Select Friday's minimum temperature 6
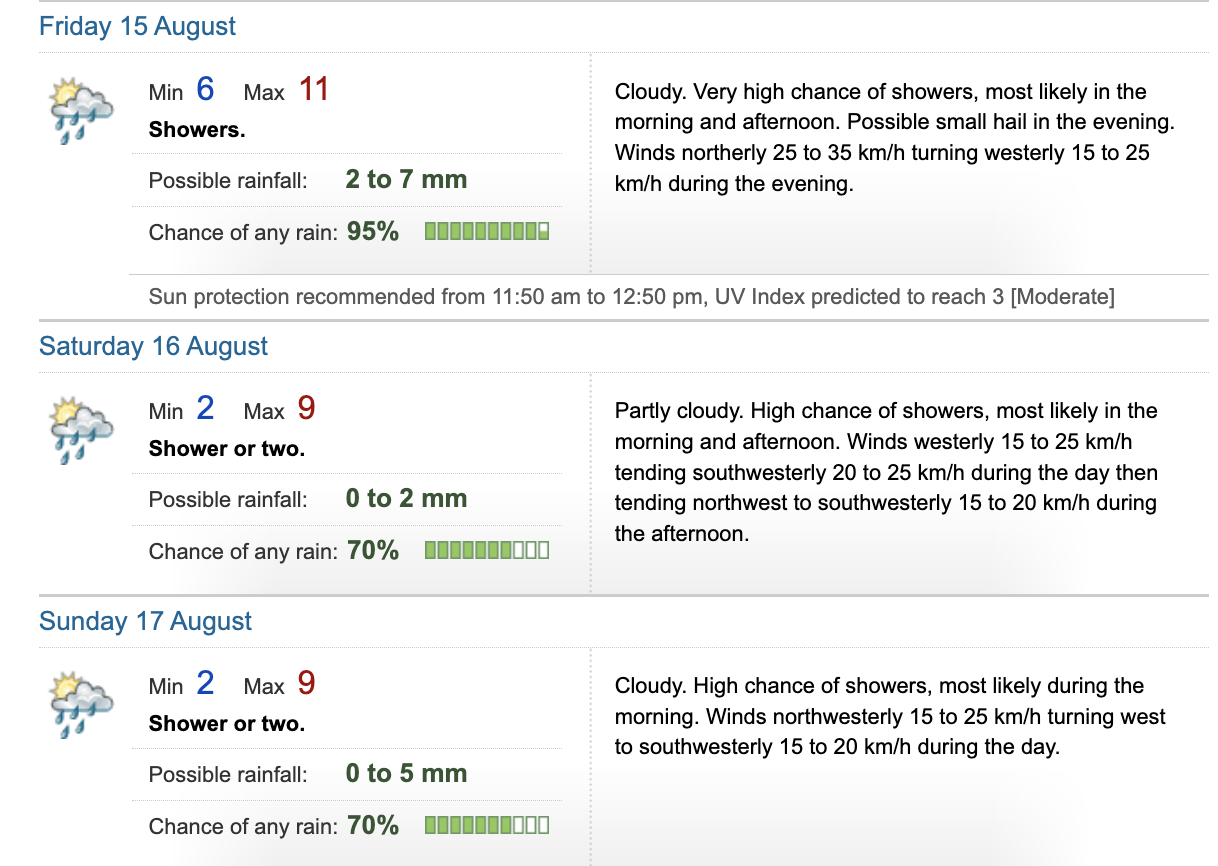1218x866 pixels. click(205, 90)
